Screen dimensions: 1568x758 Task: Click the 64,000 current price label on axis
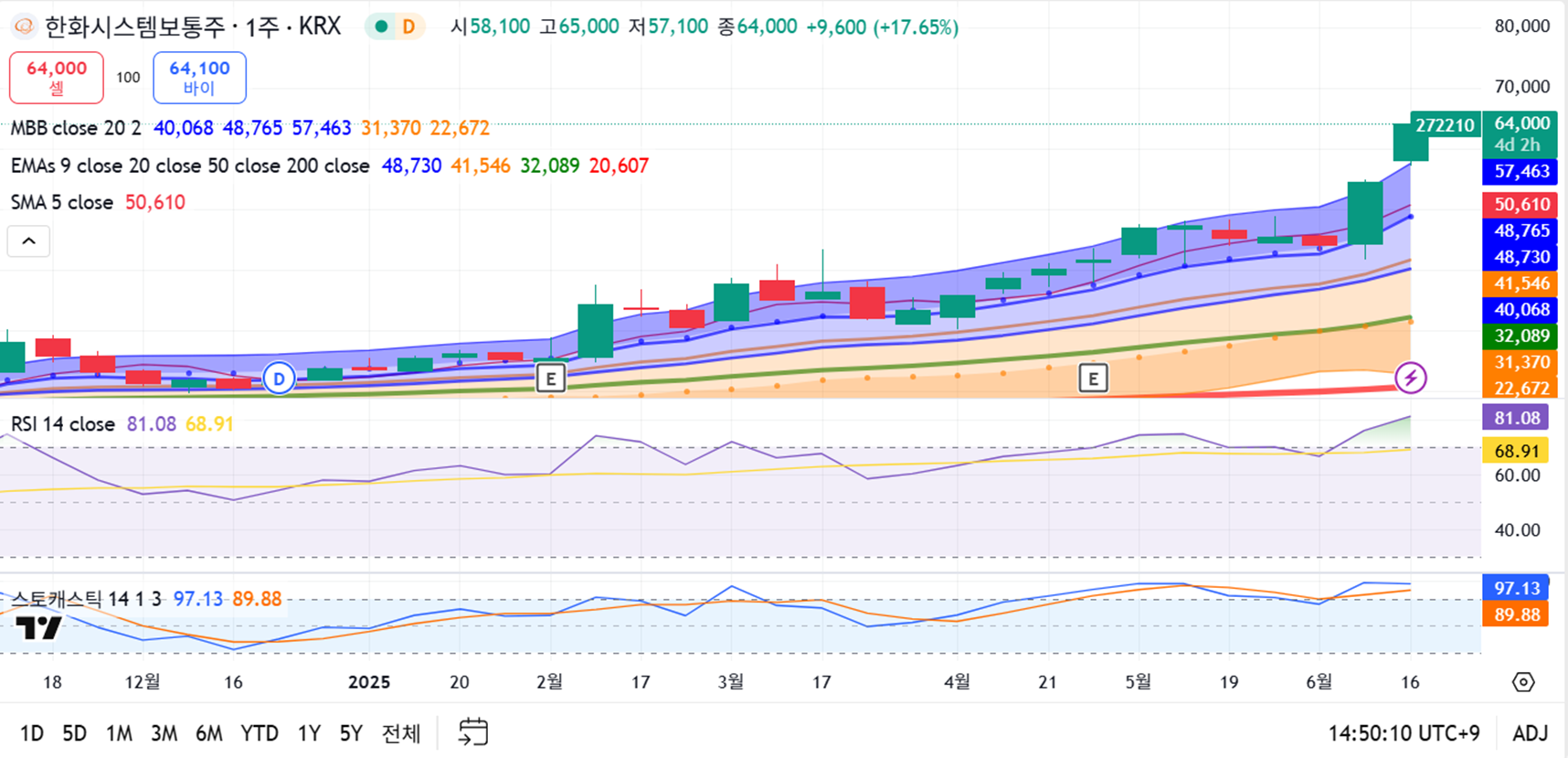point(1520,133)
